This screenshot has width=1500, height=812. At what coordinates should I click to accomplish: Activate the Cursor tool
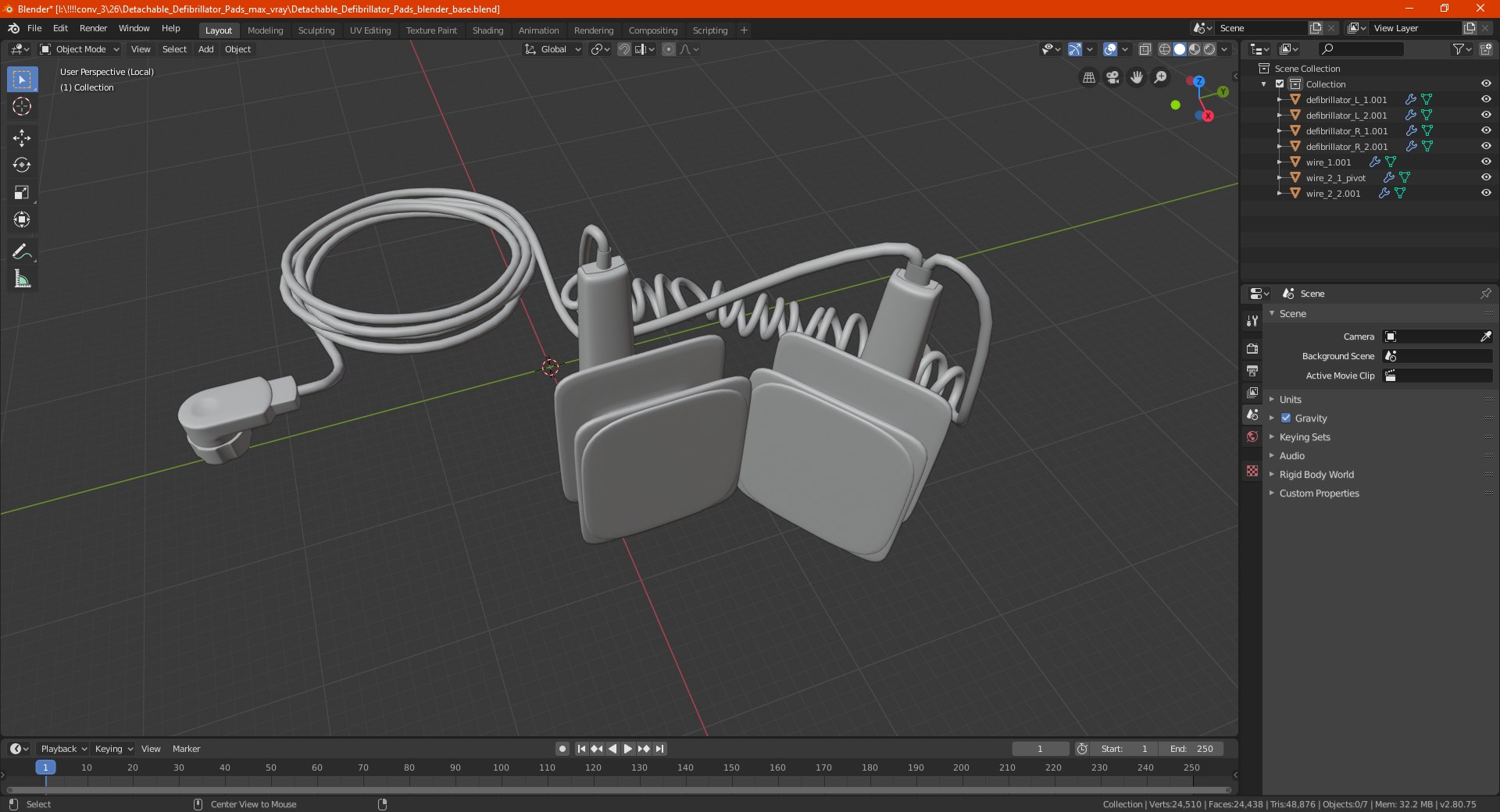point(22,107)
